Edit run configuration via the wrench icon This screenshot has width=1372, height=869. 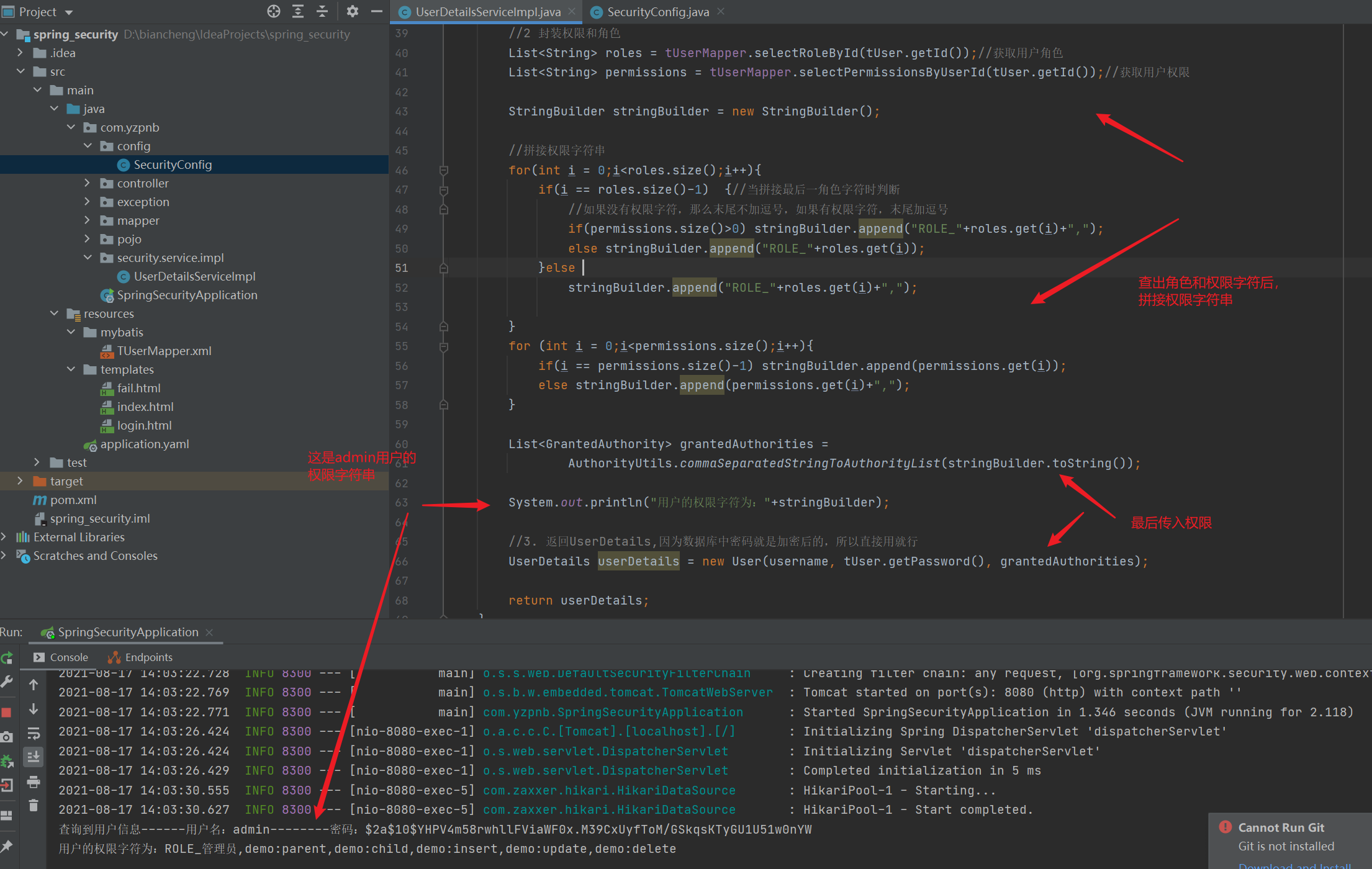tap(7, 682)
